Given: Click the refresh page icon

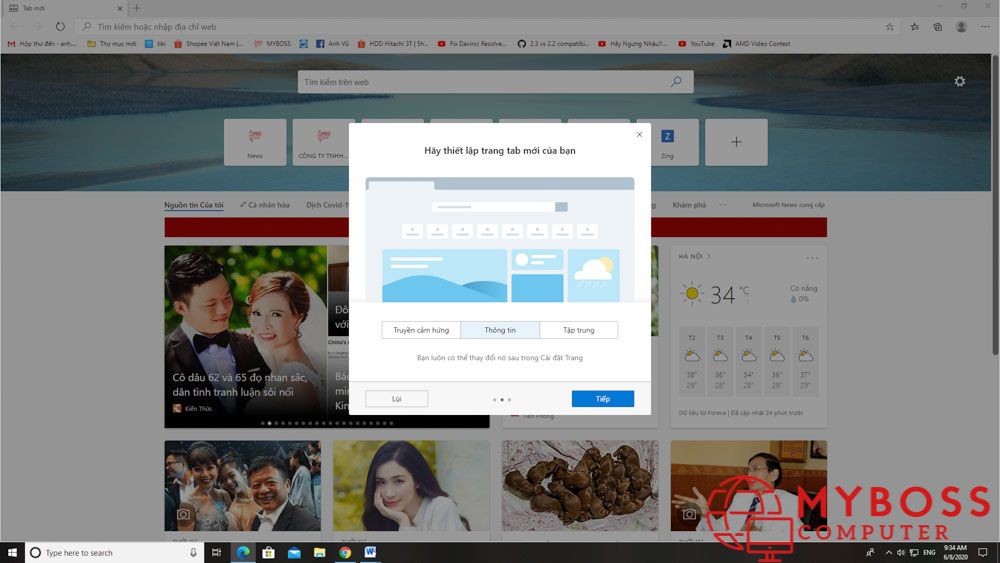Looking at the screenshot, I should point(60,27).
